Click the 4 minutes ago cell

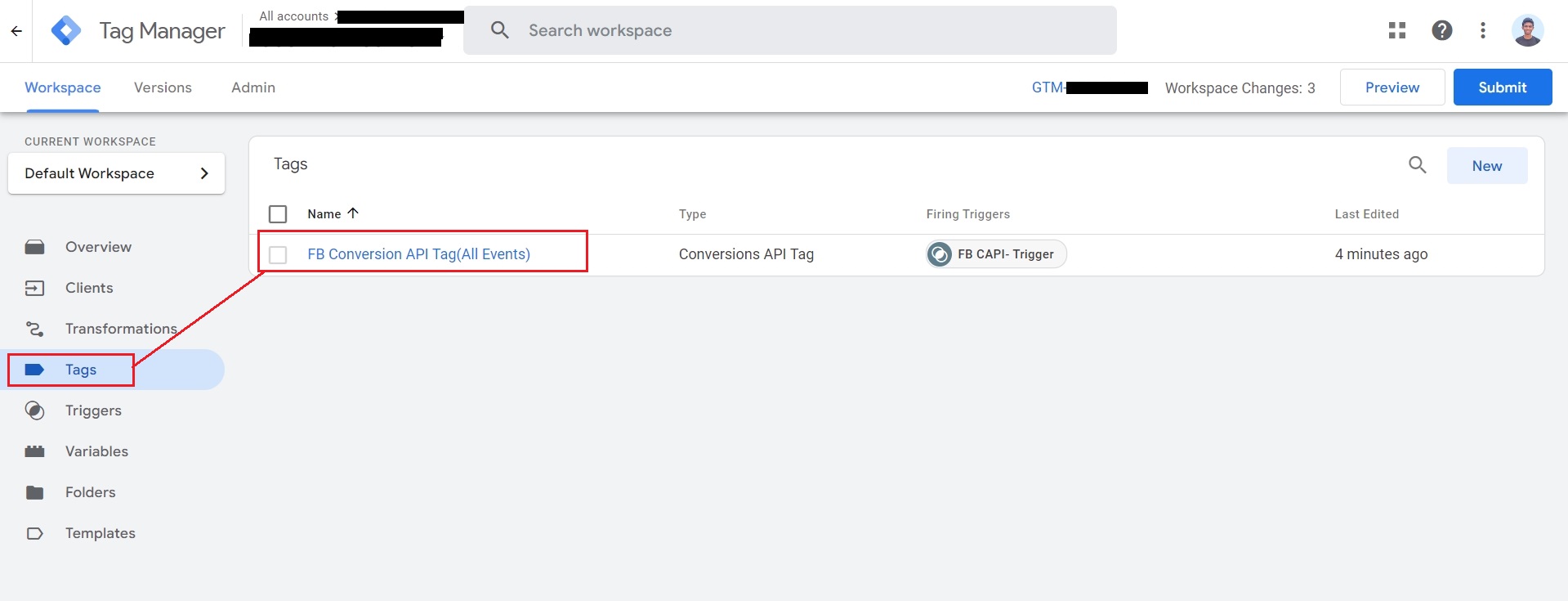point(1381,254)
